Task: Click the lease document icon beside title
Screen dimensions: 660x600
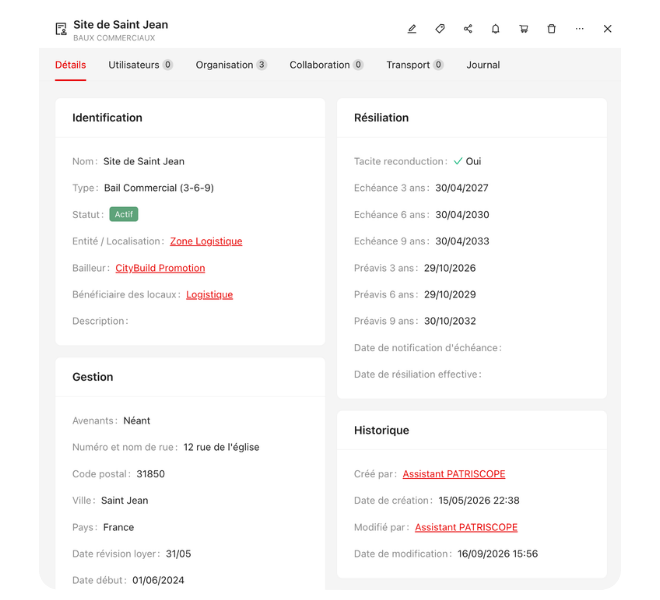Action: coord(61,29)
